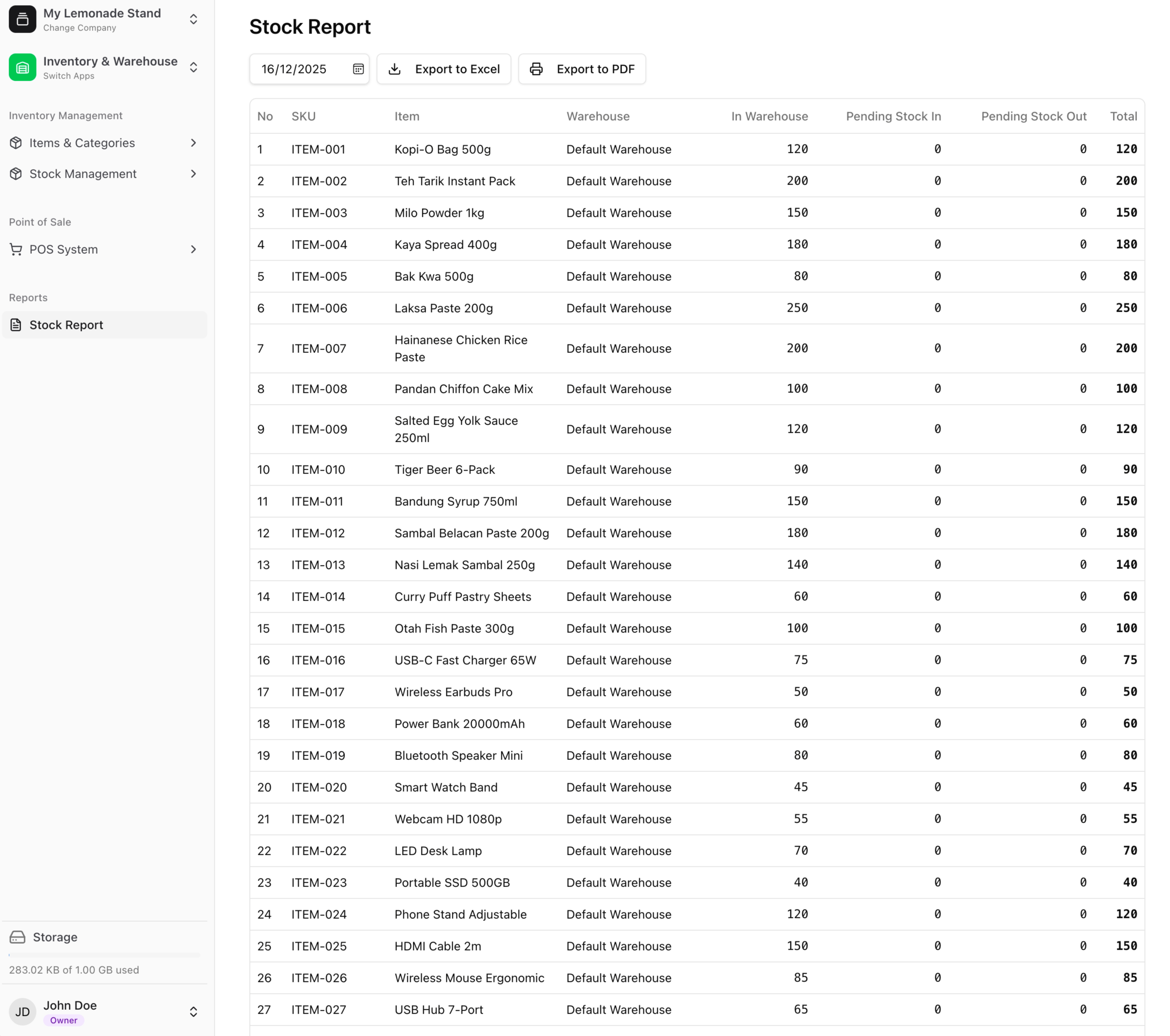Click the Stock Management package icon
The image size is (1170, 1036).
[16, 173]
